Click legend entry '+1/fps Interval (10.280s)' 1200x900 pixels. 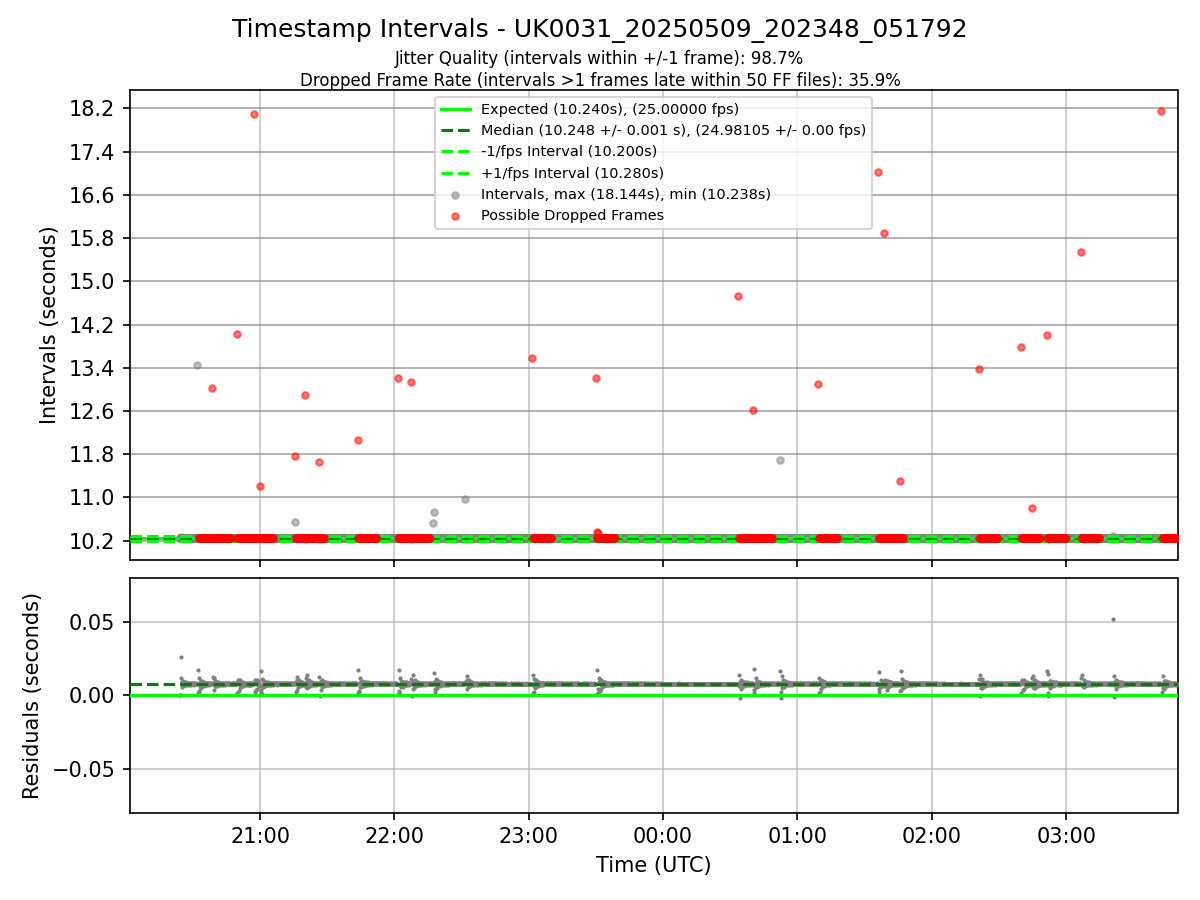(x=571, y=172)
